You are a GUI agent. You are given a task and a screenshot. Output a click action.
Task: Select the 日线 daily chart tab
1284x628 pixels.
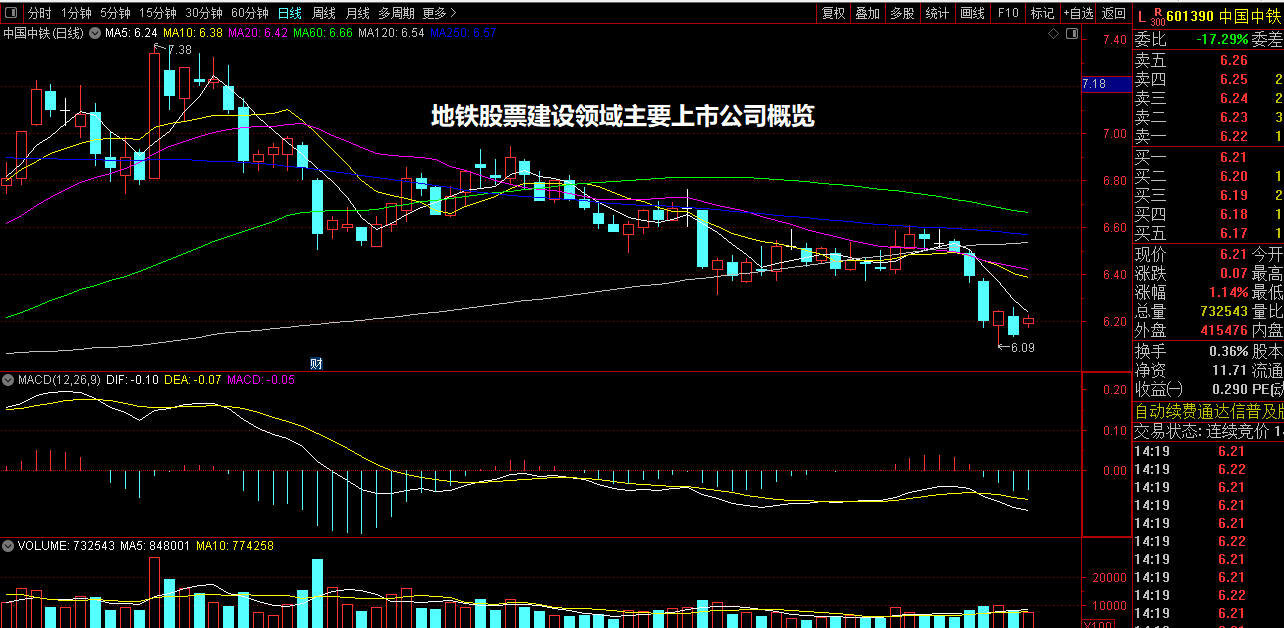click(x=290, y=13)
